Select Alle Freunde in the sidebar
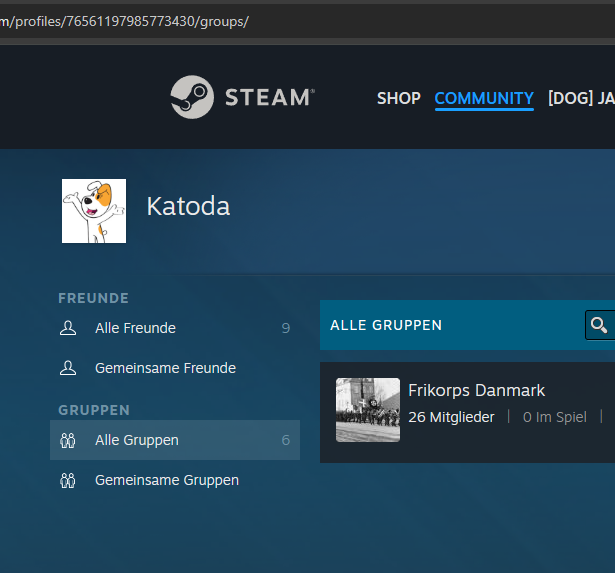The image size is (615, 573). [x=135, y=328]
